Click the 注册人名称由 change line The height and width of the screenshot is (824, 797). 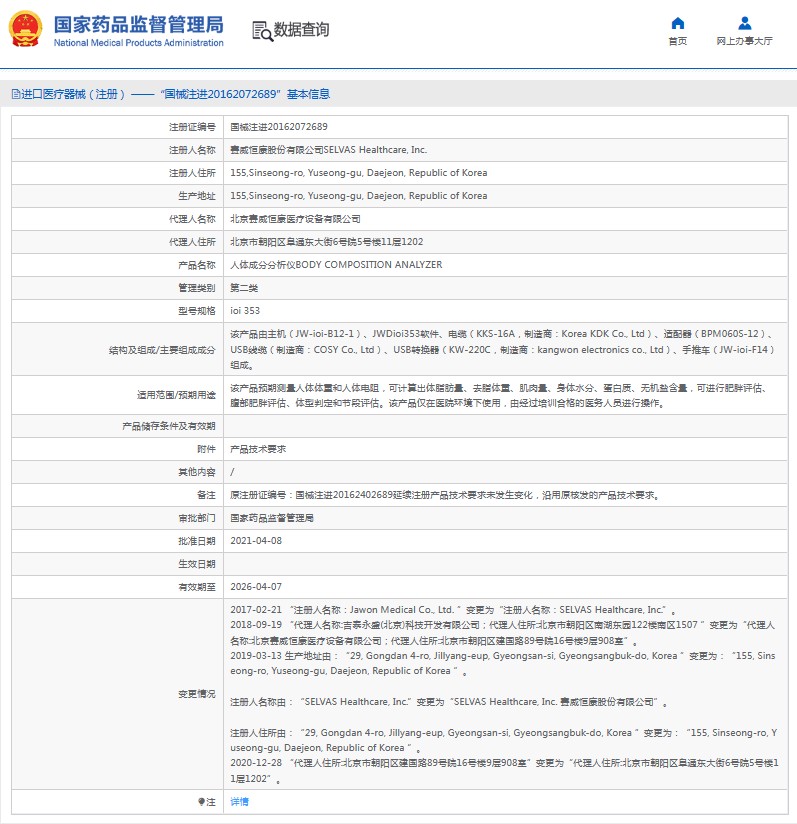449,702
